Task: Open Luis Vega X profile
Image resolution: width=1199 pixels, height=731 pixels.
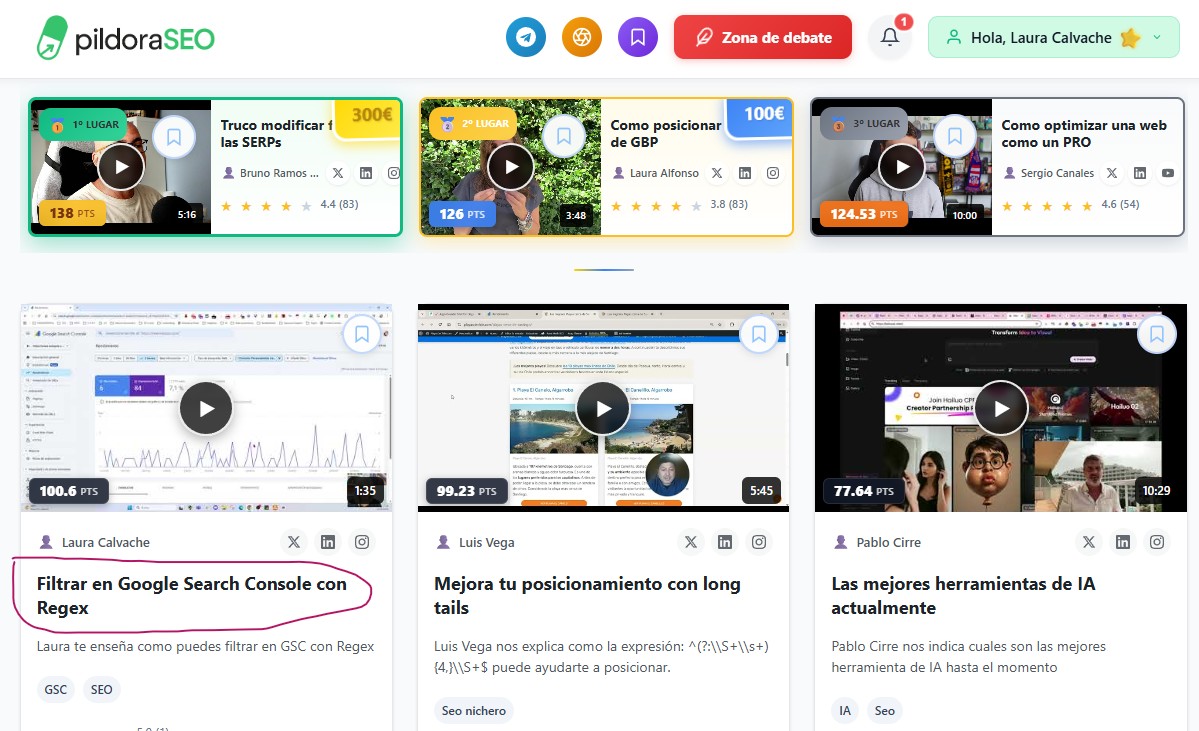Action: pos(690,542)
